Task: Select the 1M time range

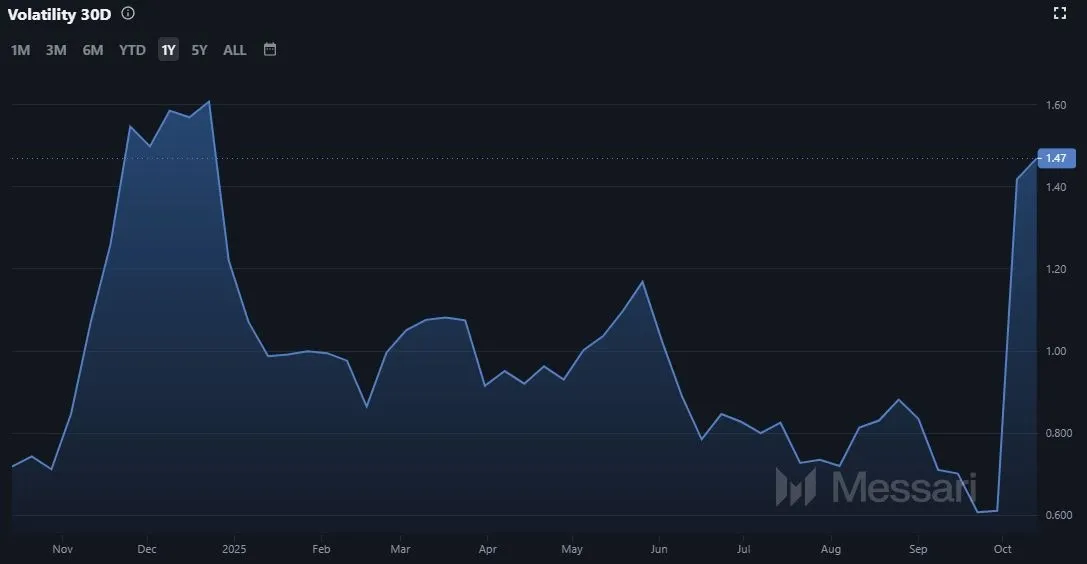Action: click(20, 50)
